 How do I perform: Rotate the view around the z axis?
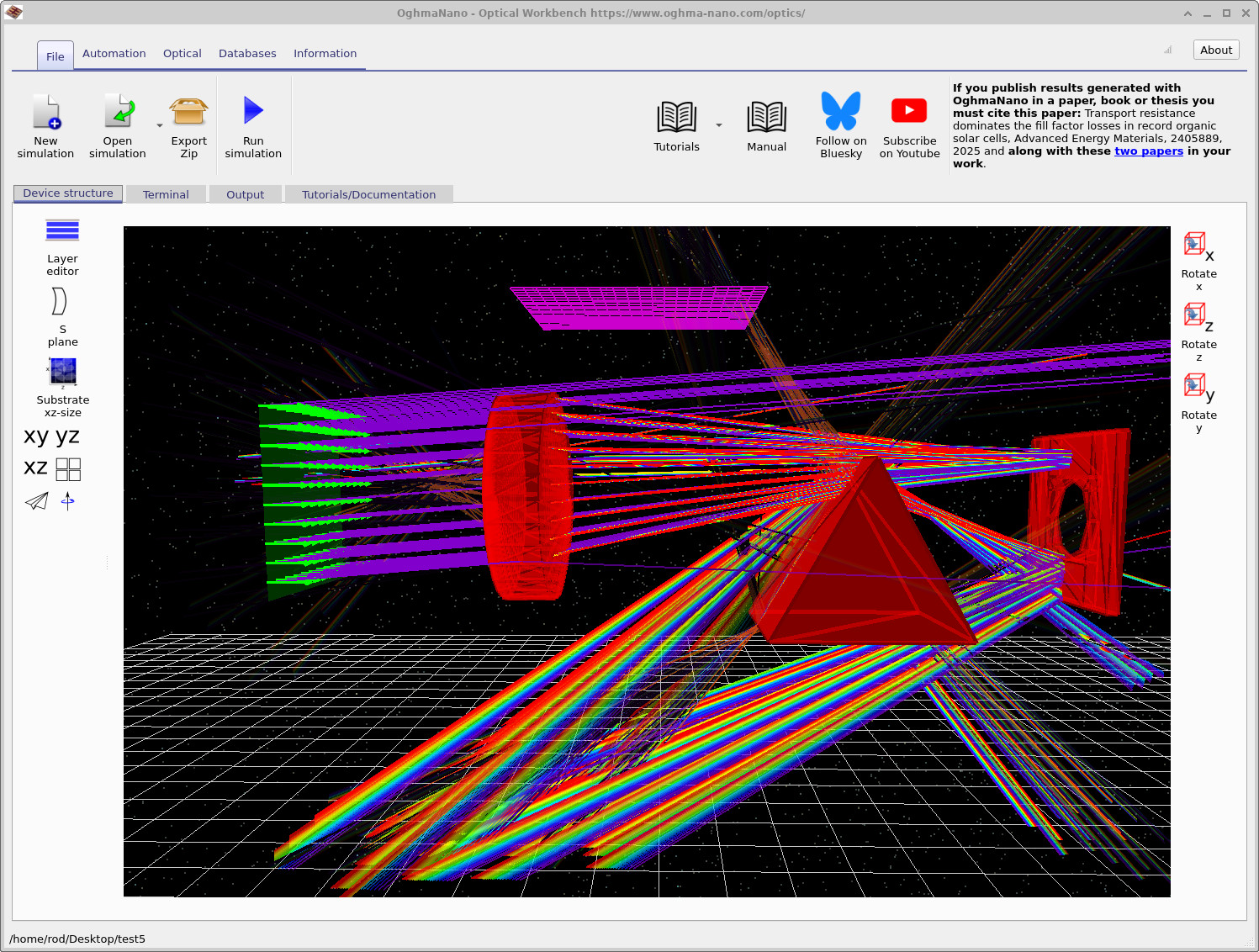[x=1195, y=315]
